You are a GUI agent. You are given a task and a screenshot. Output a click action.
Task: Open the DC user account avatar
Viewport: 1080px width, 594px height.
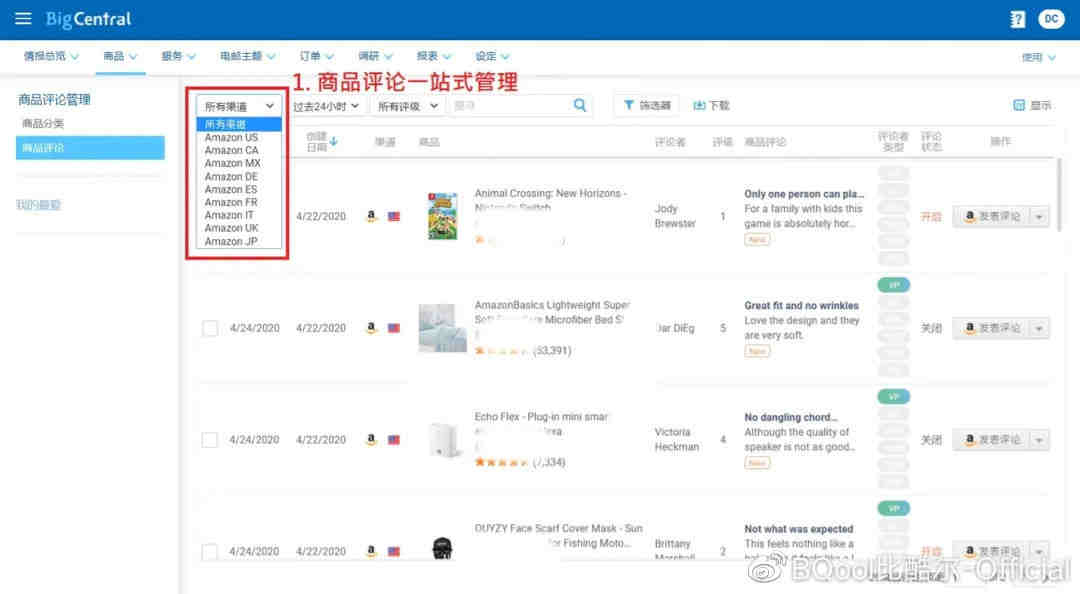tap(1051, 19)
